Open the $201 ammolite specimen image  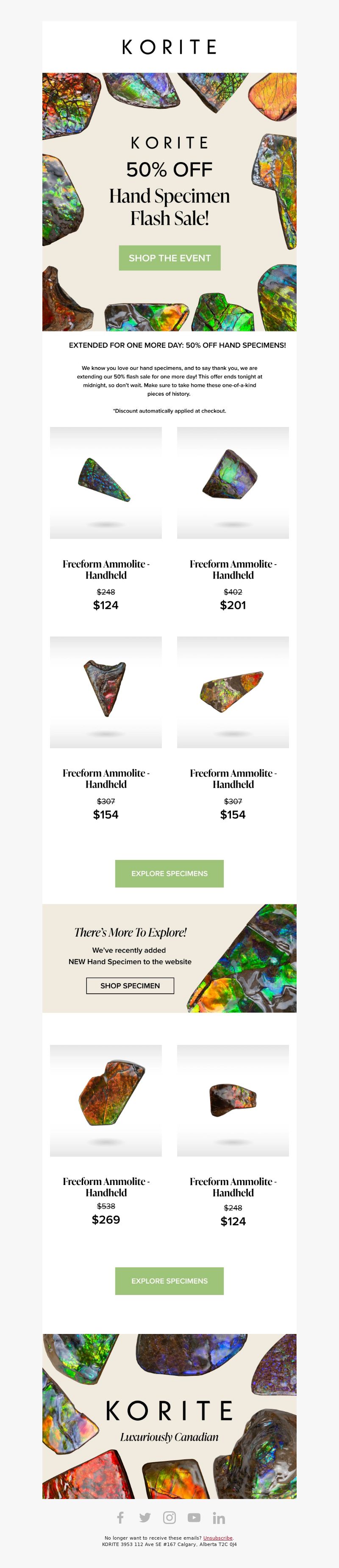(233, 483)
